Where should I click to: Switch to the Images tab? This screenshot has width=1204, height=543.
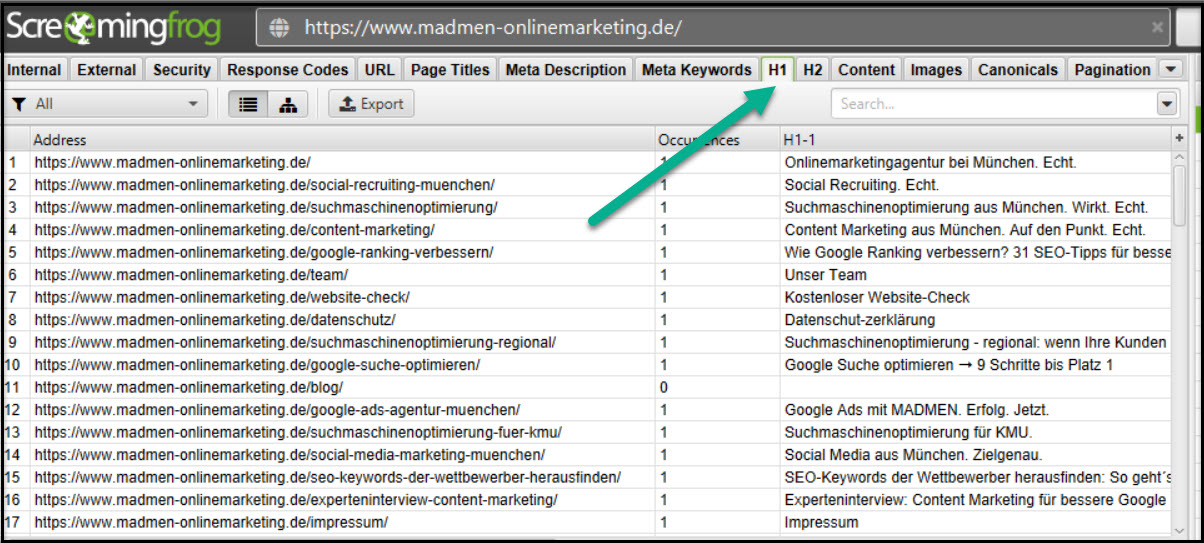click(937, 70)
